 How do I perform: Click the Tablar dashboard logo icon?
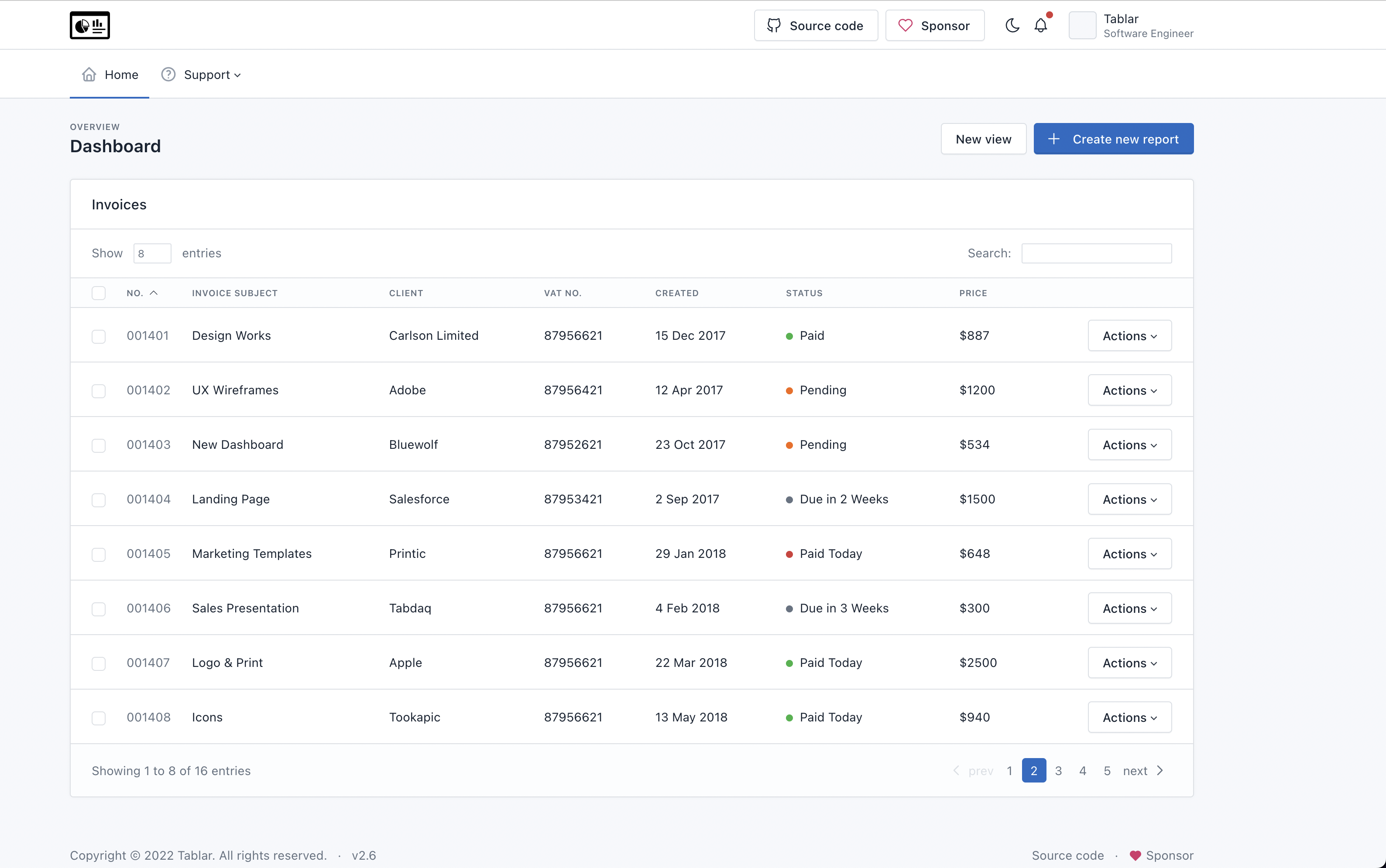[x=90, y=25]
